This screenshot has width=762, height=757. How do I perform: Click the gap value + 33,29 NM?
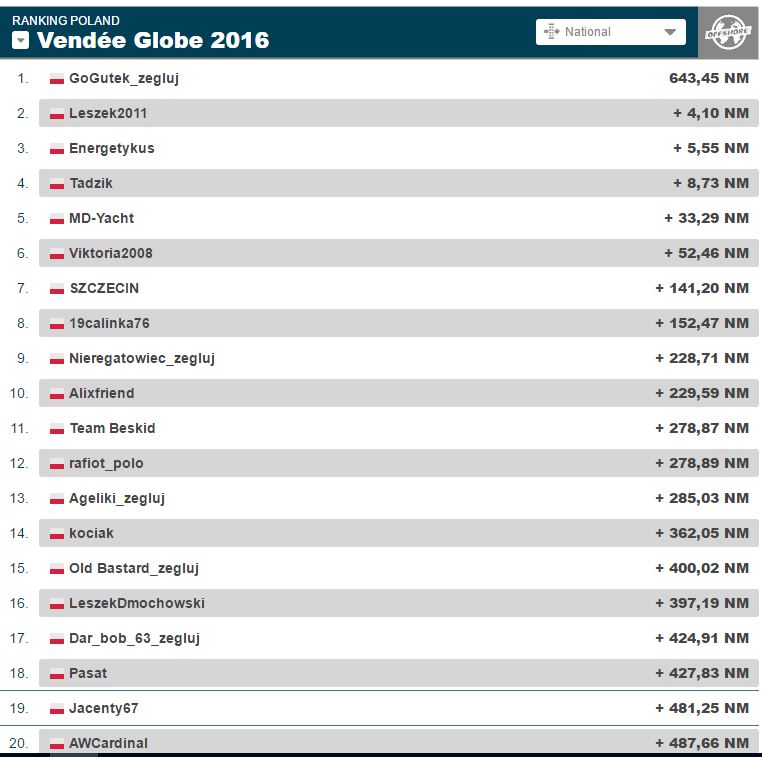[707, 218]
